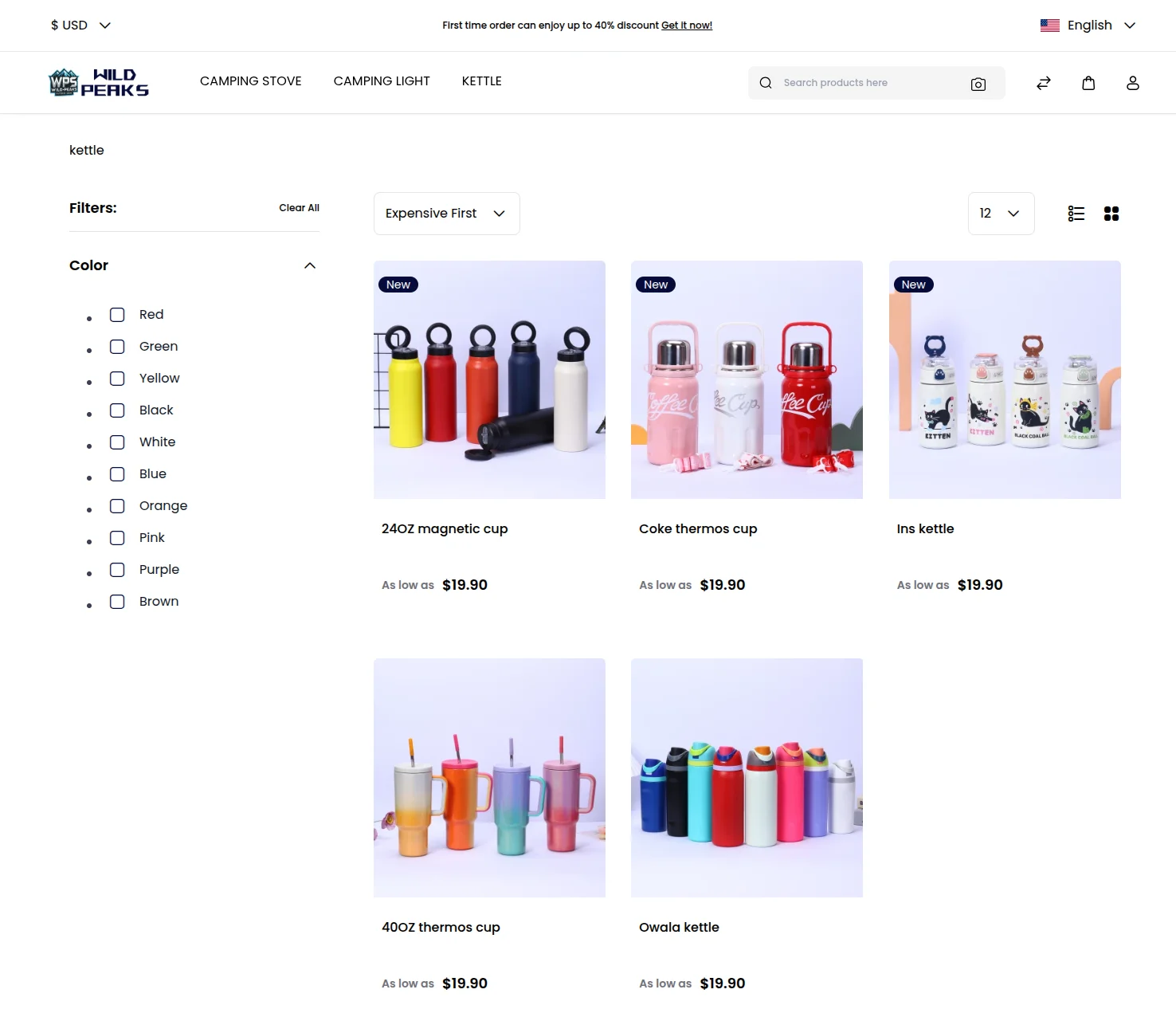This screenshot has height=1009, width=1176.
Task: Open the USD currency dropdown
Action: click(x=80, y=26)
